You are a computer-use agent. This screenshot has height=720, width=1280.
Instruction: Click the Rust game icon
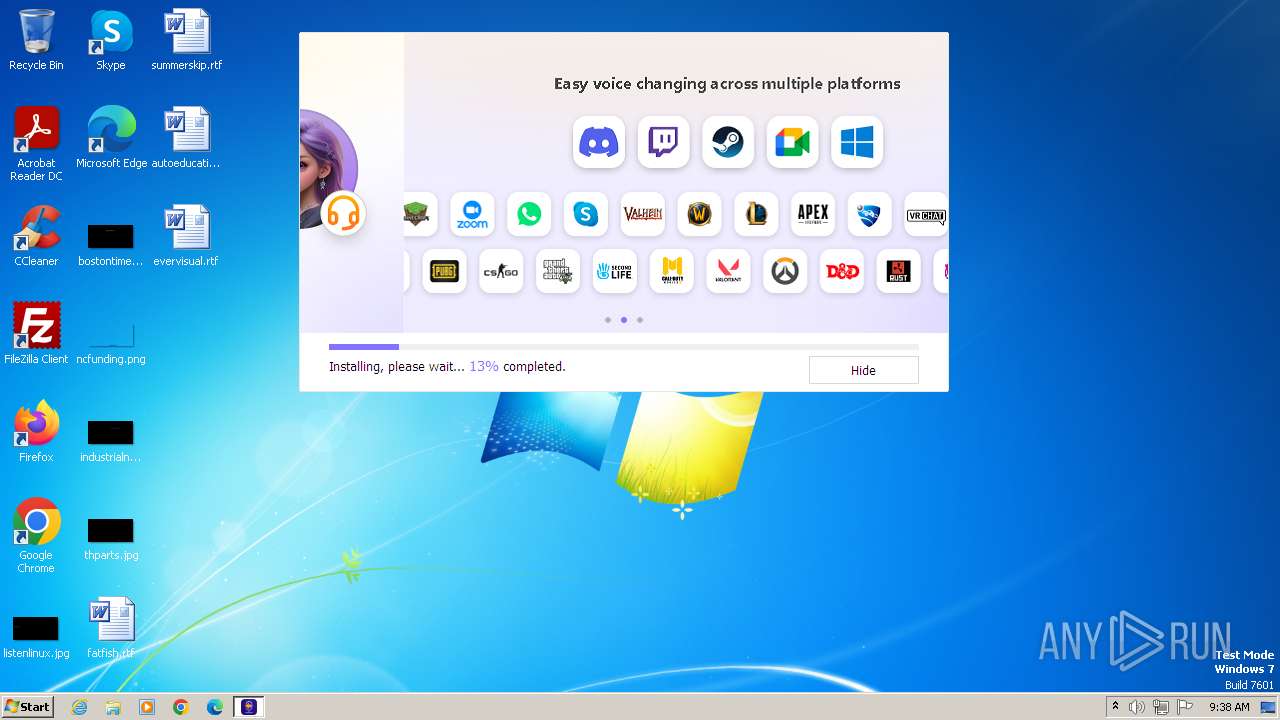point(898,271)
